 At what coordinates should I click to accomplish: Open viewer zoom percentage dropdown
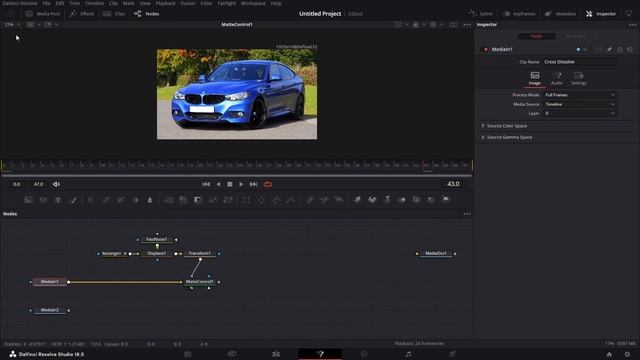12,24
